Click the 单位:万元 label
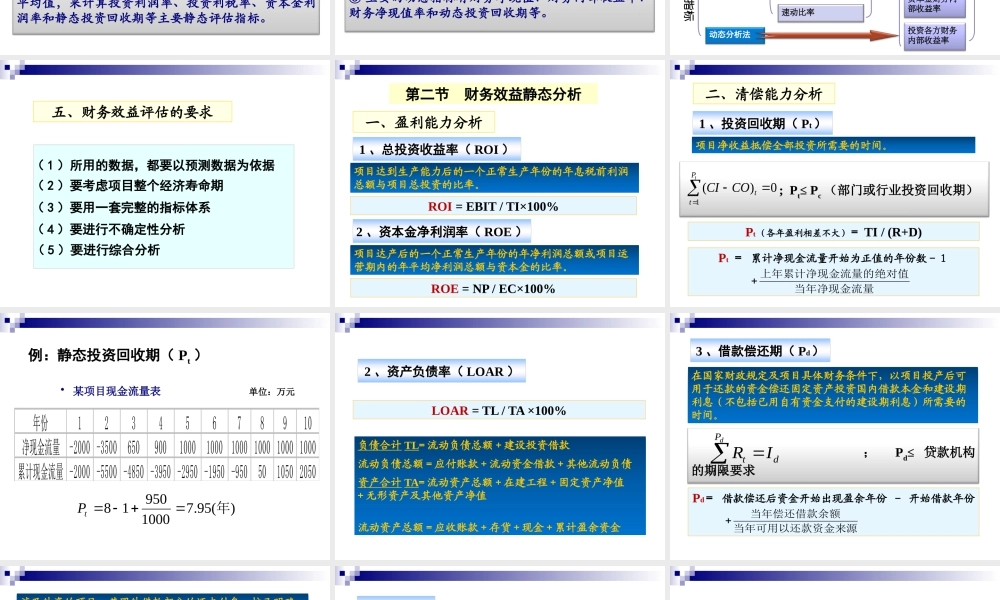The width and height of the screenshot is (1000, 600). 272,391
